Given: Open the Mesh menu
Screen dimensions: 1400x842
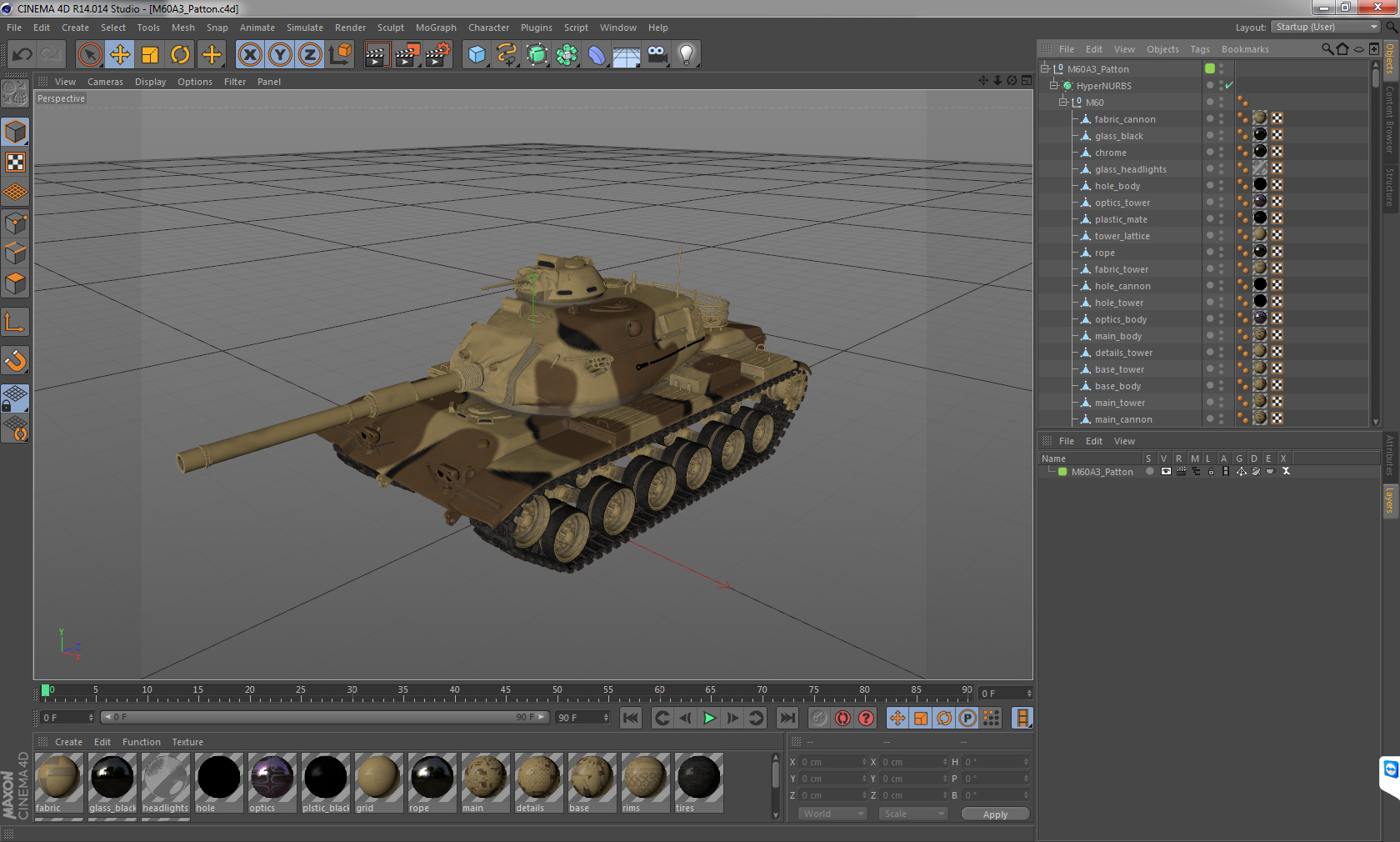Looking at the screenshot, I should [183, 28].
